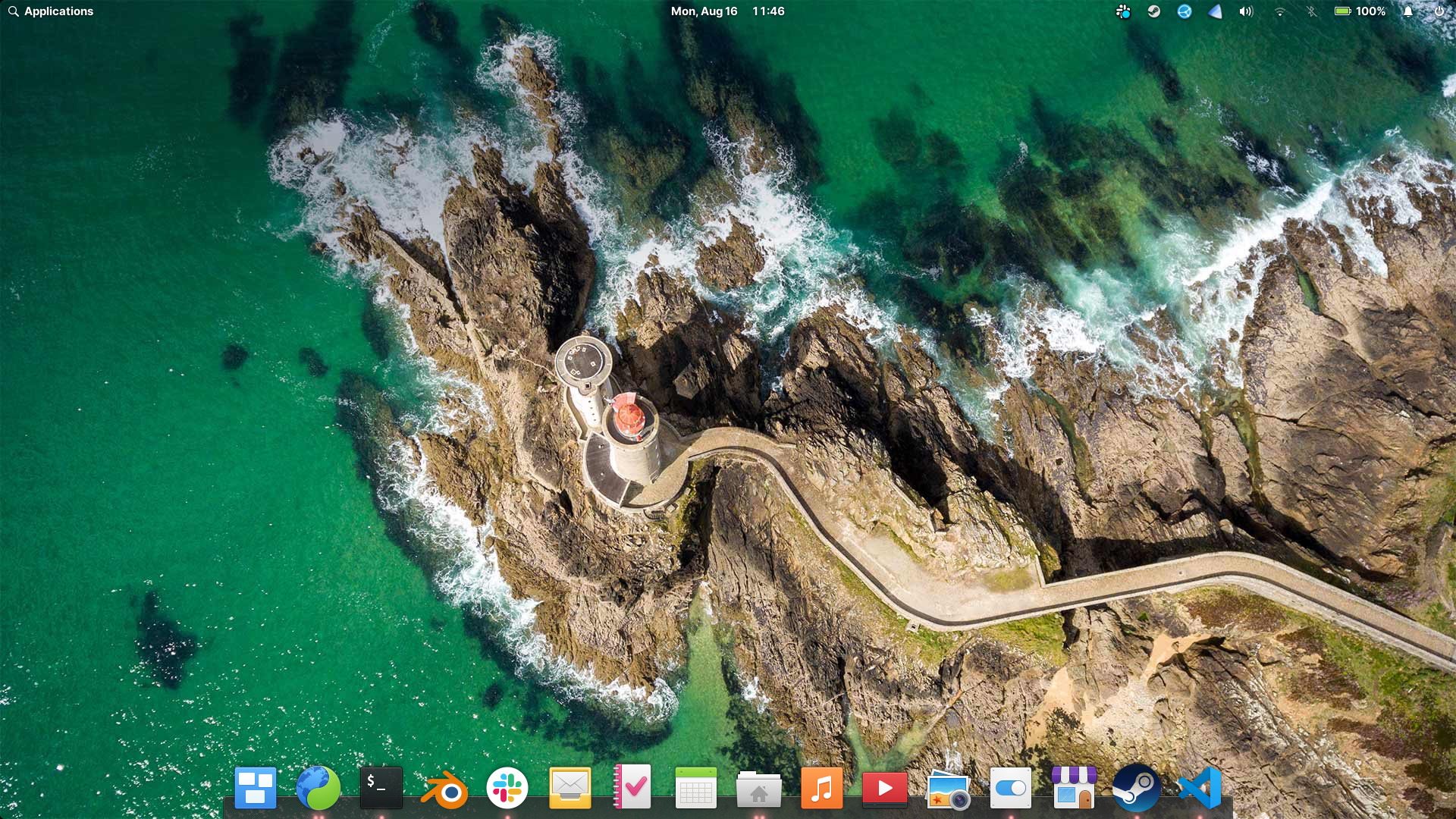Open Mail from the dock
The image size is (1456, 819).
tap(570, 788)
